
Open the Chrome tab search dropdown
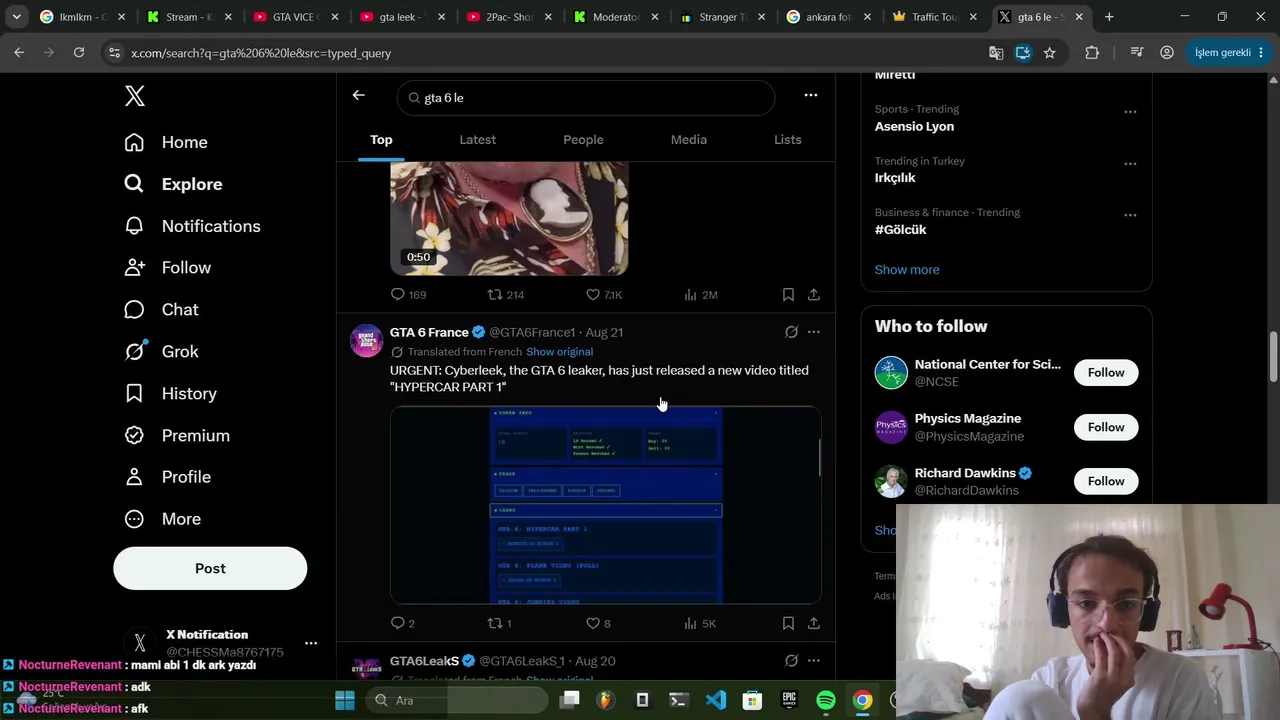point(17,17)
